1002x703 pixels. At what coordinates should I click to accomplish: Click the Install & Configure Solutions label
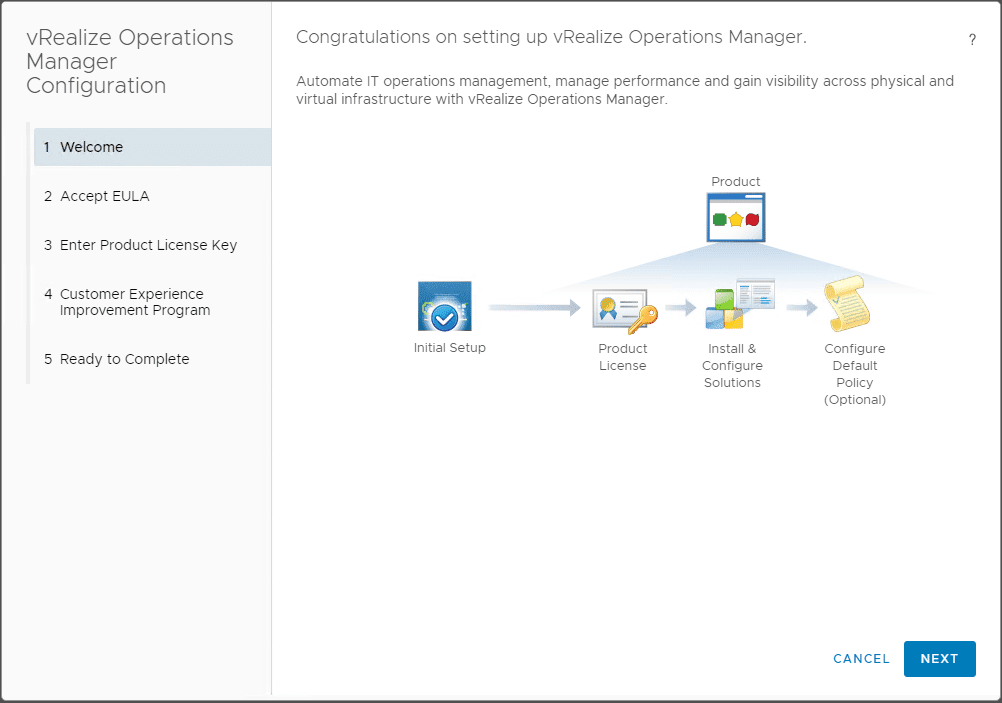[732, 365]
